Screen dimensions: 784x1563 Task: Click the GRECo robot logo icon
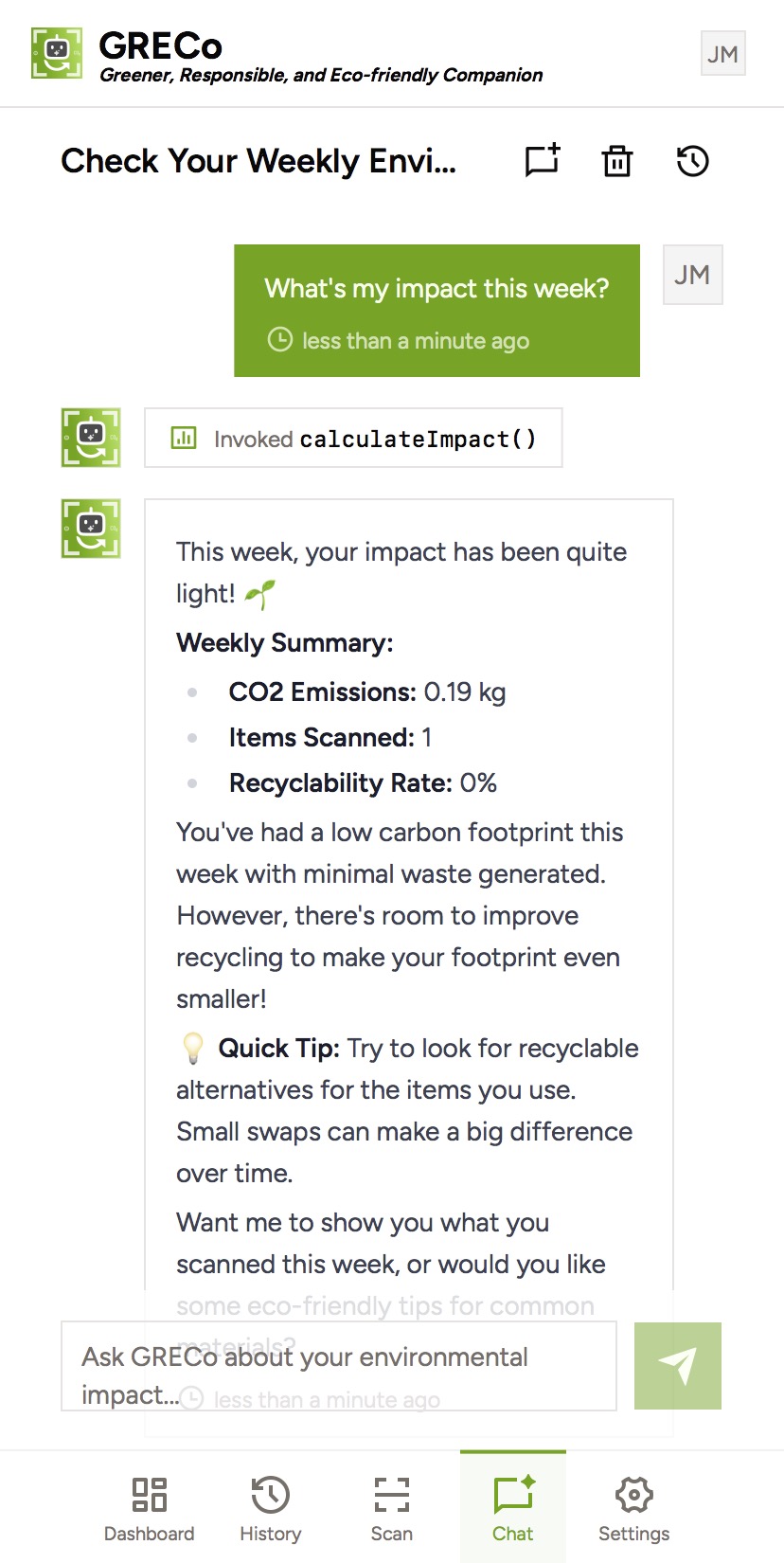click(x=57, y=53)
